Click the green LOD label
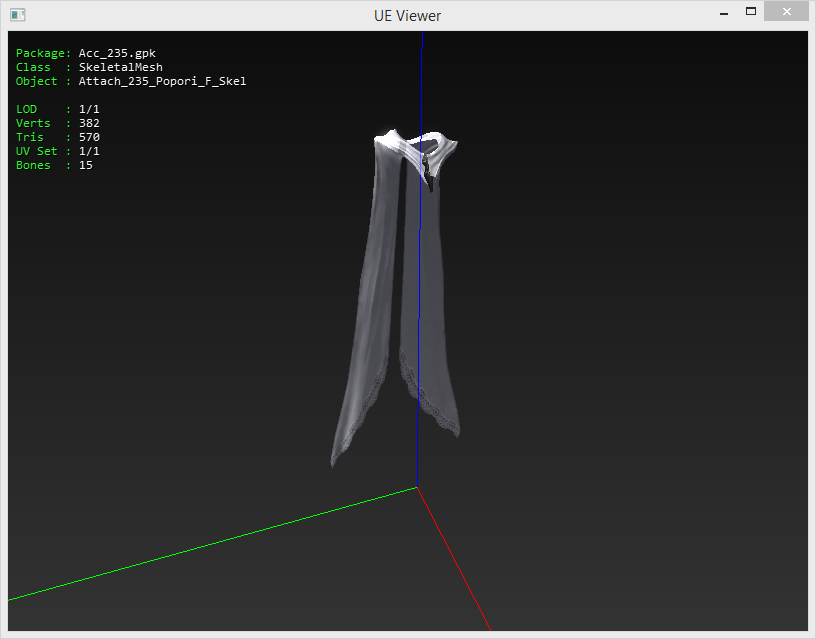This screenshot has width=816, height=639. [26, 109]
